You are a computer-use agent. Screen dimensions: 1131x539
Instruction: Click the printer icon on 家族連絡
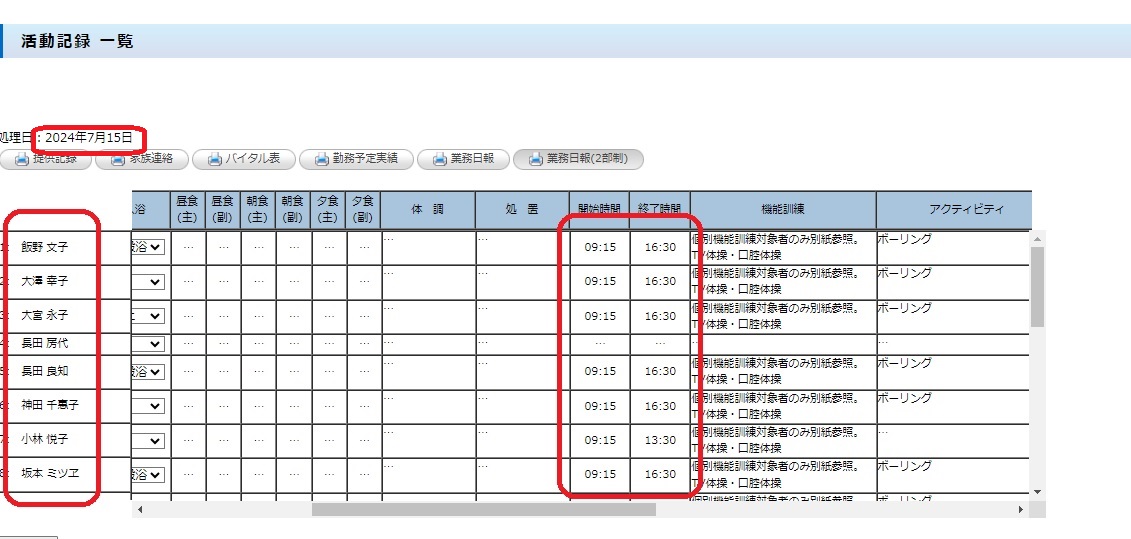coord(117,159)
